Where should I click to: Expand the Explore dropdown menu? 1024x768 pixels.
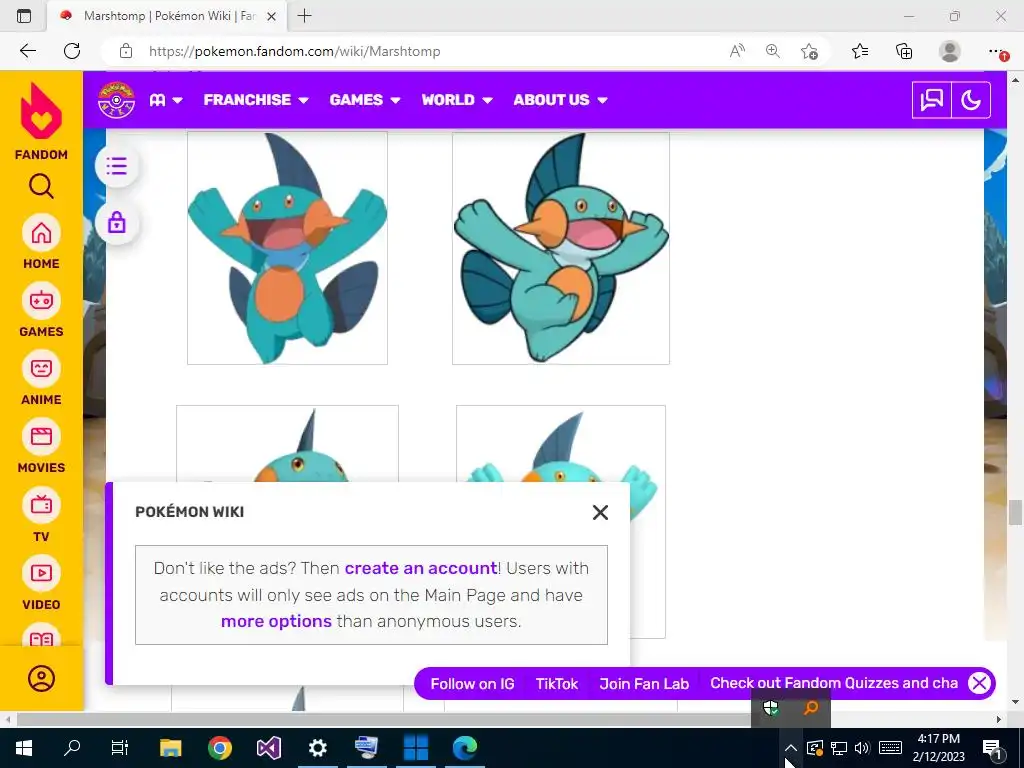click(x=166, y=100)
